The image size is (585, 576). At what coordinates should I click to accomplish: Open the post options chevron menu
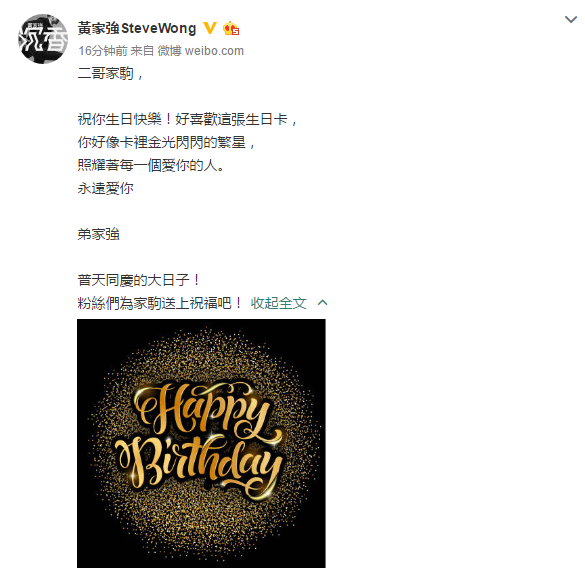571,19
